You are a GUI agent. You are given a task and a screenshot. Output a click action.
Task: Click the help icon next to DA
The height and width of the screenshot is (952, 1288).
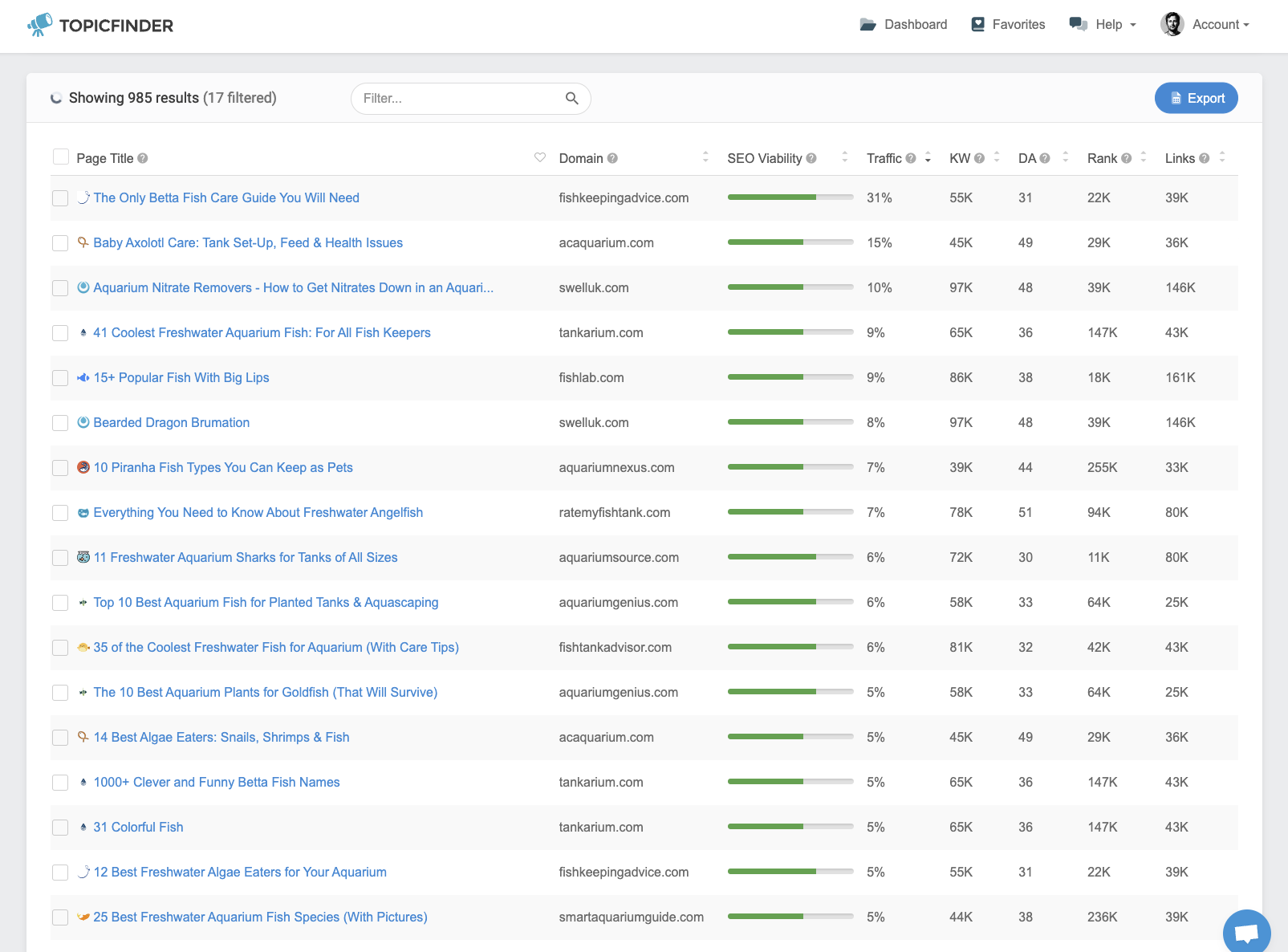1045,158
